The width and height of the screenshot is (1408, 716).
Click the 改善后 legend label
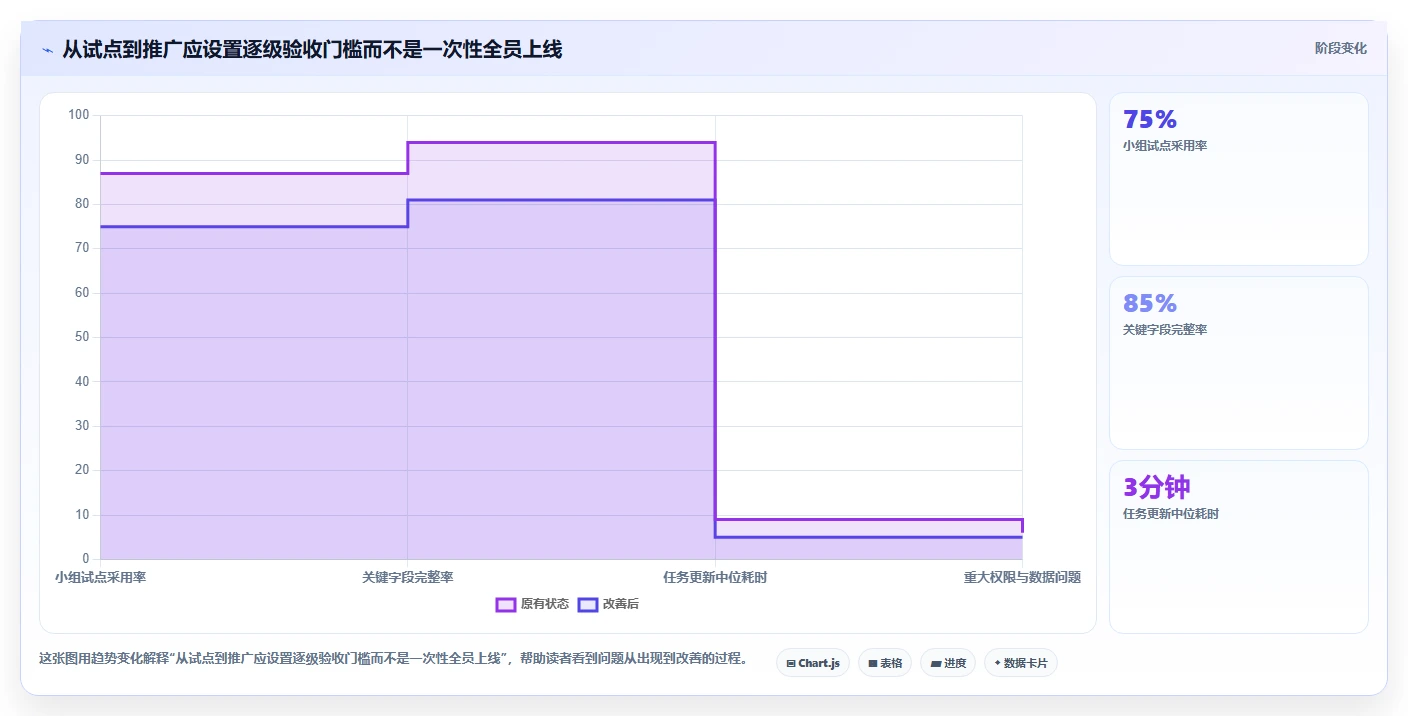click(x=620, y=604)
